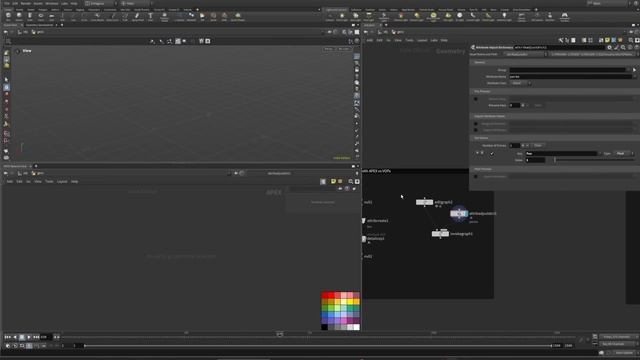Click the Number of Entries field
Screen dimensions: 640x360
tap(515, 145)
